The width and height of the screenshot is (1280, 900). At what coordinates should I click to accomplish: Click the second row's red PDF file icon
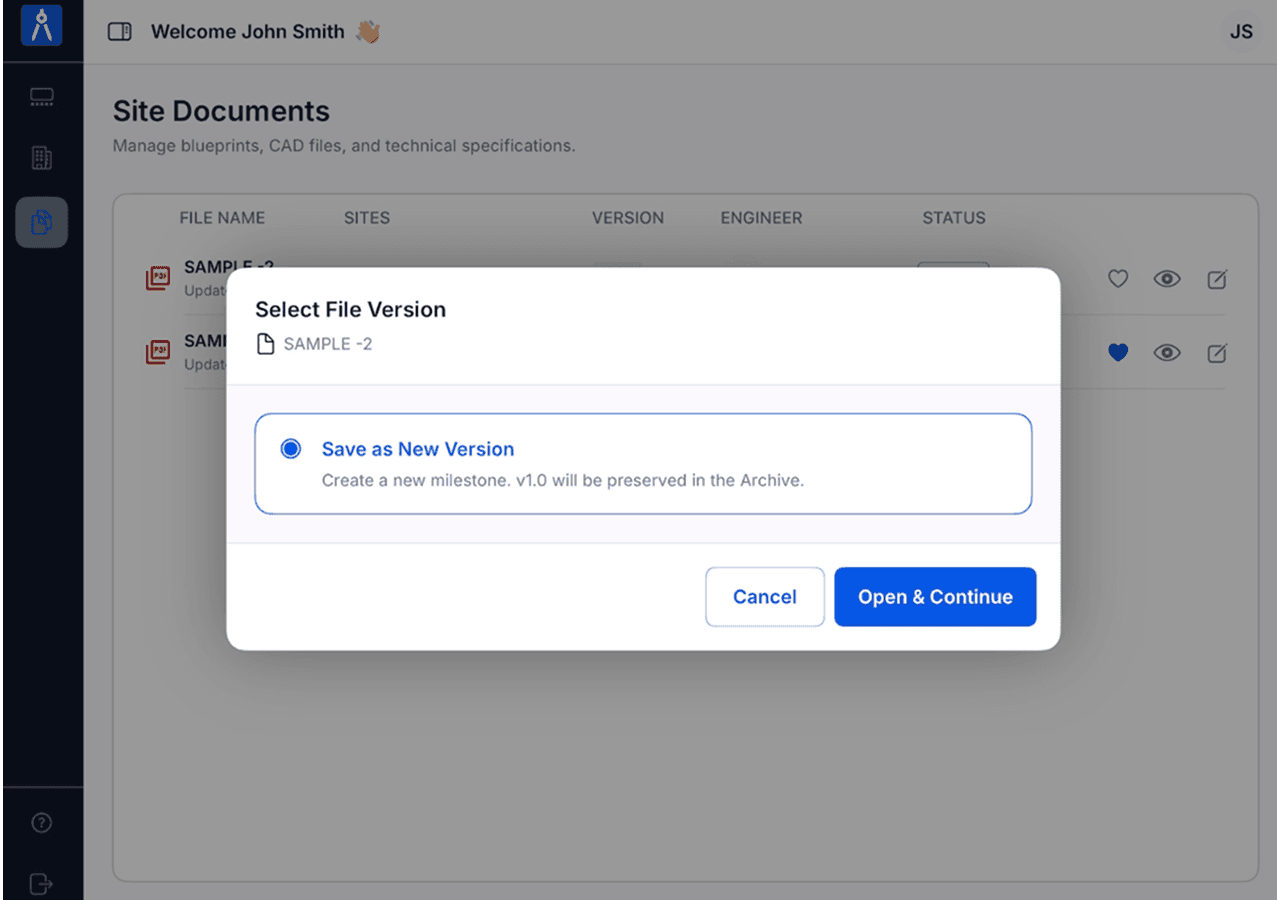158,351
